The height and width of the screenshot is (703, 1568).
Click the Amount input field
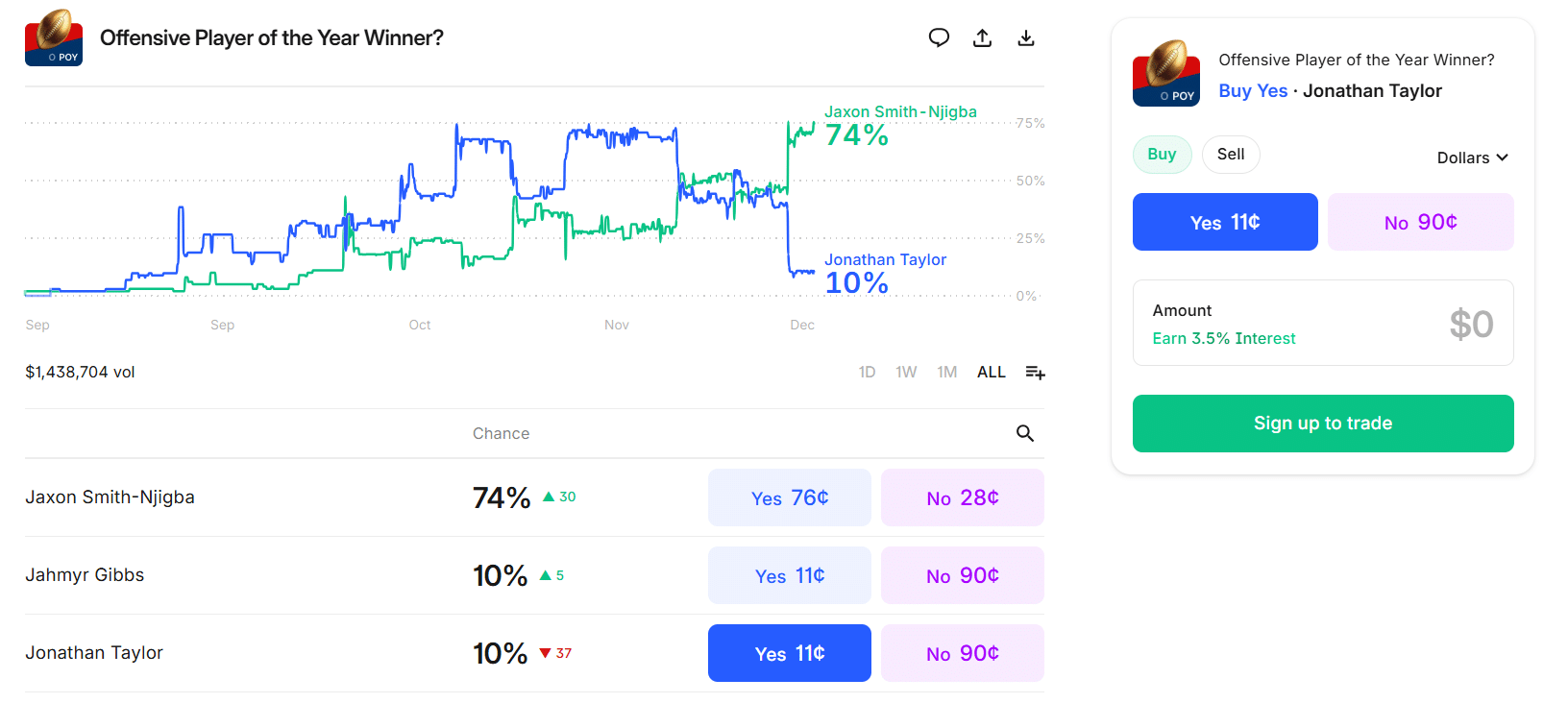tap(1322, 324)
